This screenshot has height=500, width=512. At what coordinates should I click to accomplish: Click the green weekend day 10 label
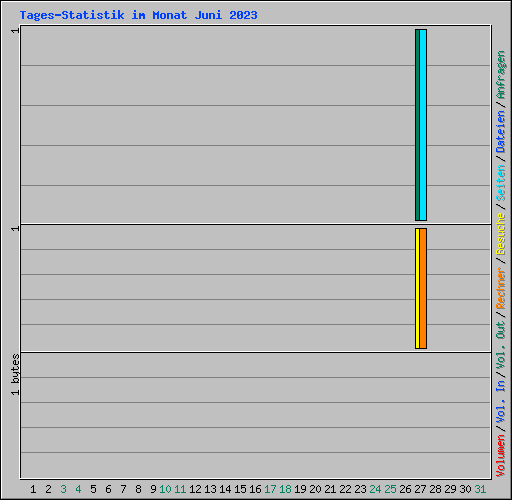click(x=165, y=489)
